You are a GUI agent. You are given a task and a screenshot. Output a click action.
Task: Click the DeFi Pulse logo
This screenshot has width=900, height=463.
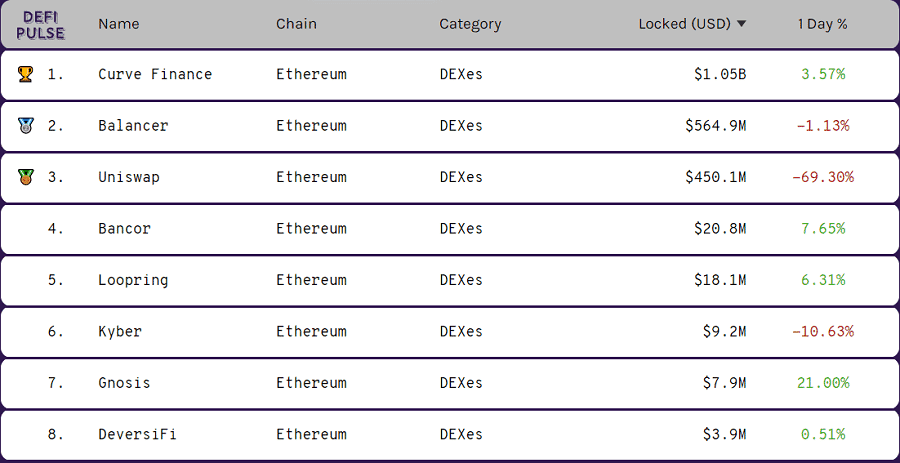40,25
